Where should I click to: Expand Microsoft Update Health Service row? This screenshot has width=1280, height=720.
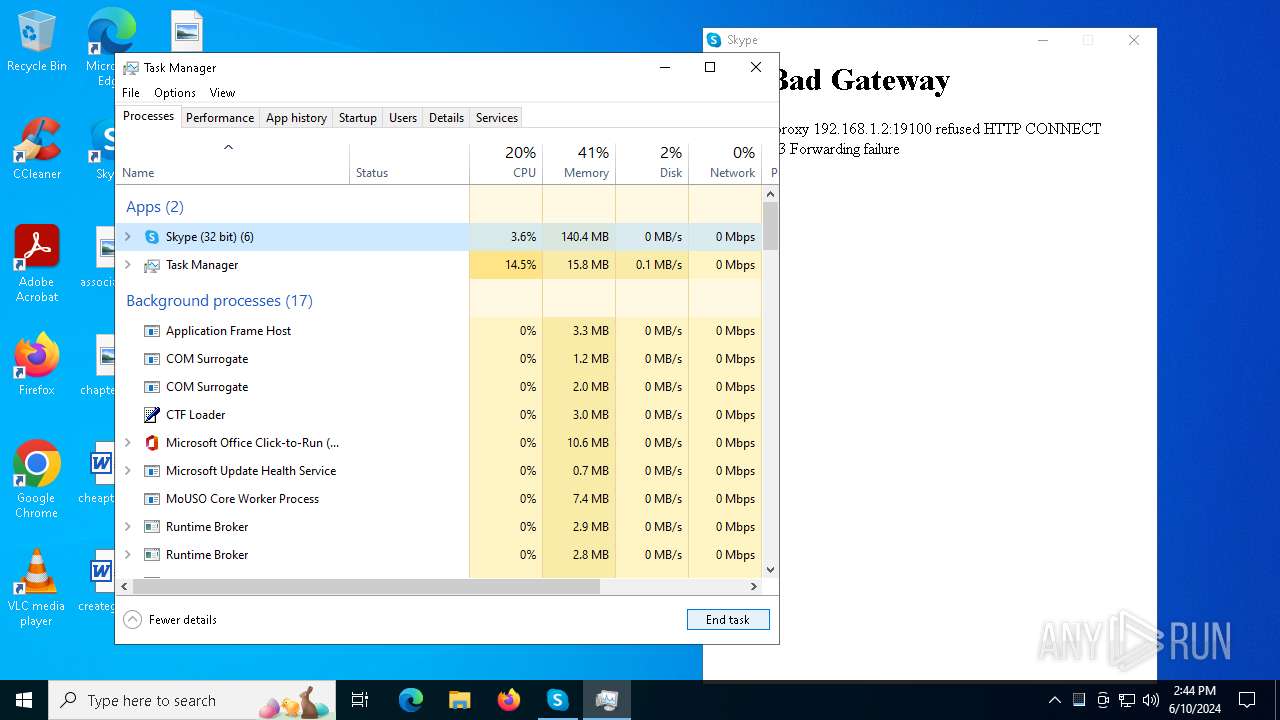[x=127, y=471]
